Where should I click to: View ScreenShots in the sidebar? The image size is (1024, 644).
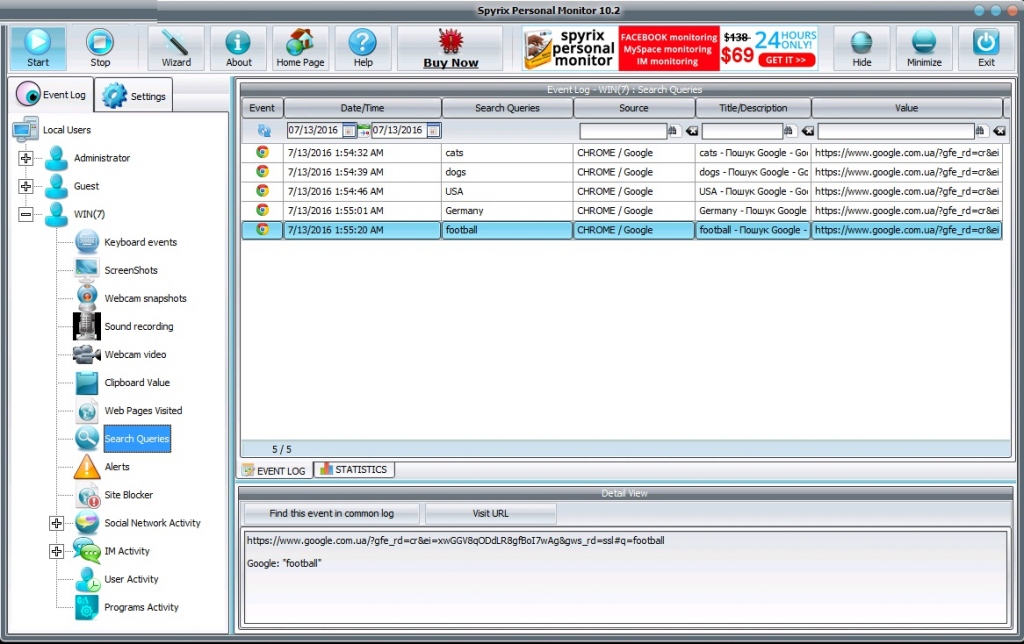coord(131,270)
